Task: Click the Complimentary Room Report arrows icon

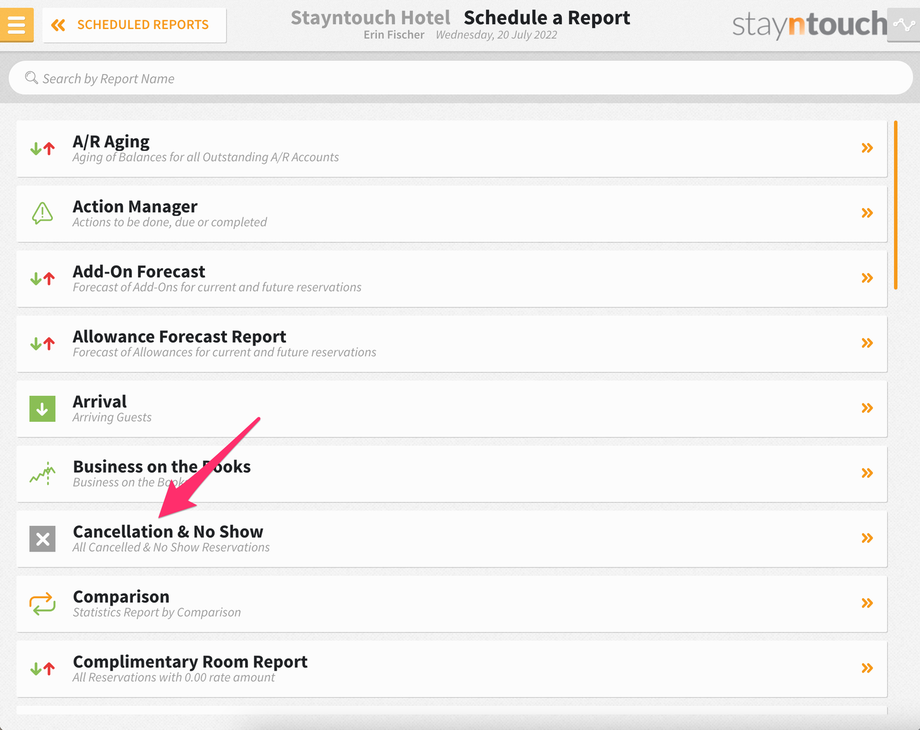Action: point(42,668)
